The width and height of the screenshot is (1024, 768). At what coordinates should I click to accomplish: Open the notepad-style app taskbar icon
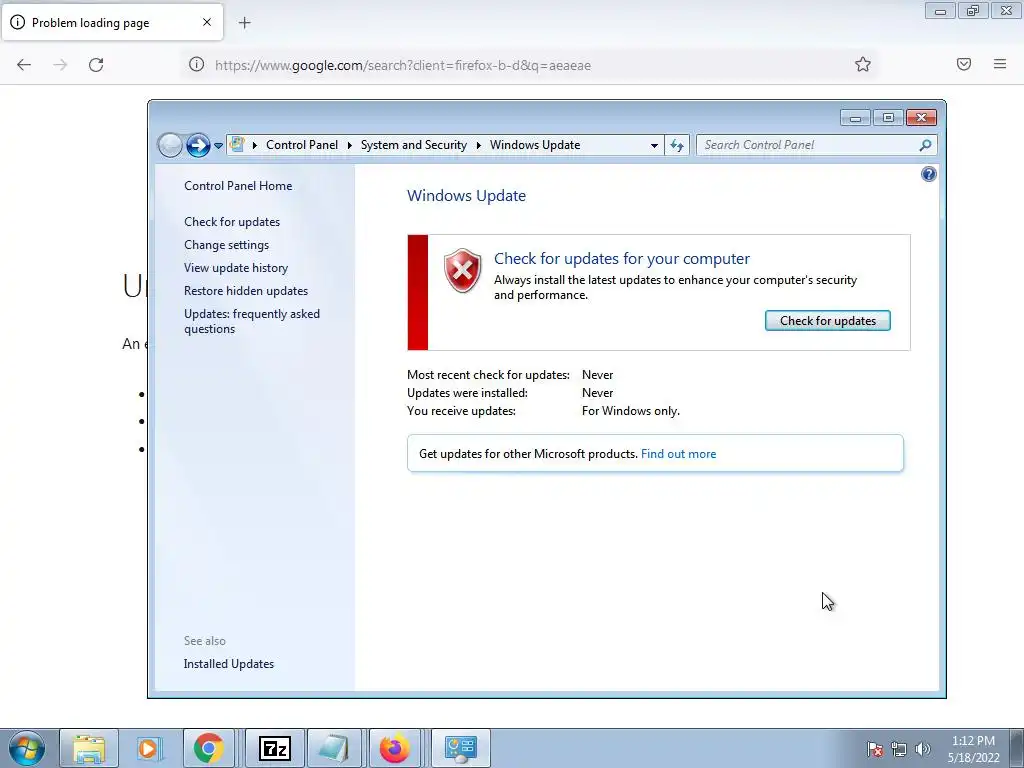point(334,748)
